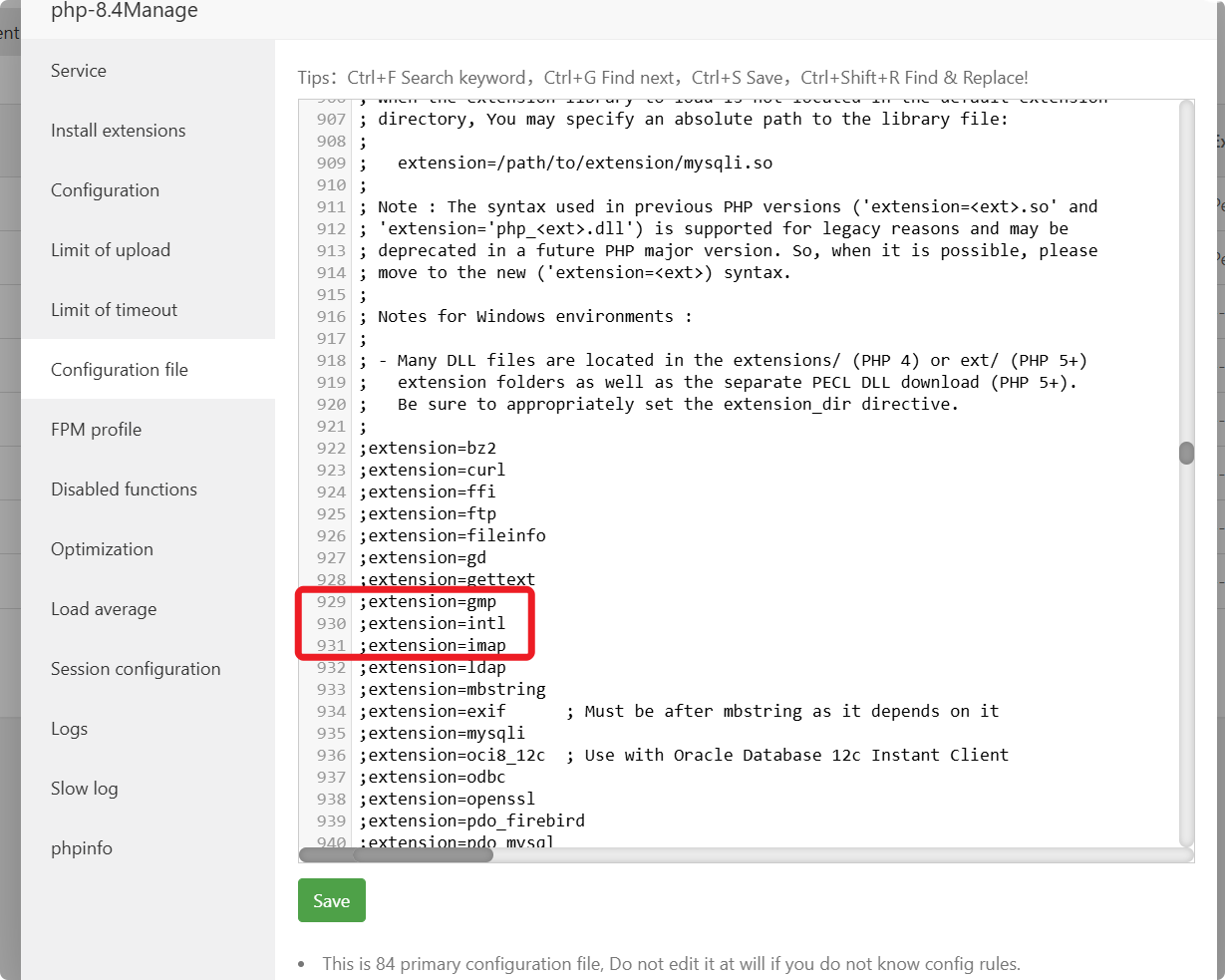
Task: Click line ';extension=ffi'
Action: coord(428,491)
